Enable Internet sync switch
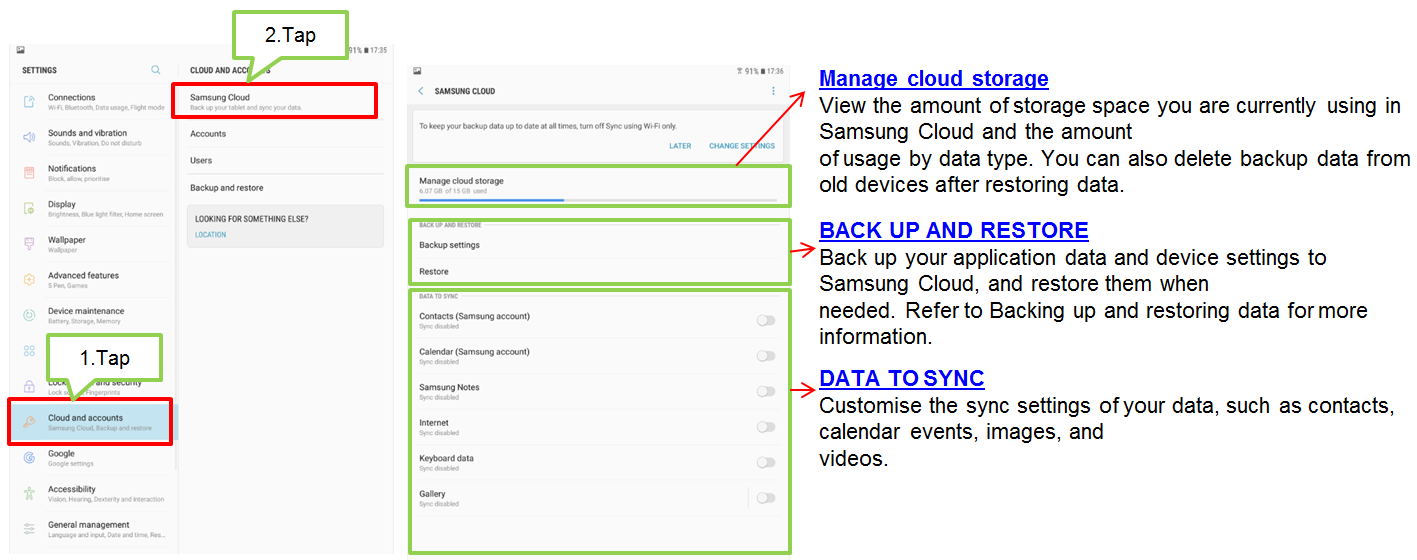Screen dimensions: 1417x560 (765, 426)
